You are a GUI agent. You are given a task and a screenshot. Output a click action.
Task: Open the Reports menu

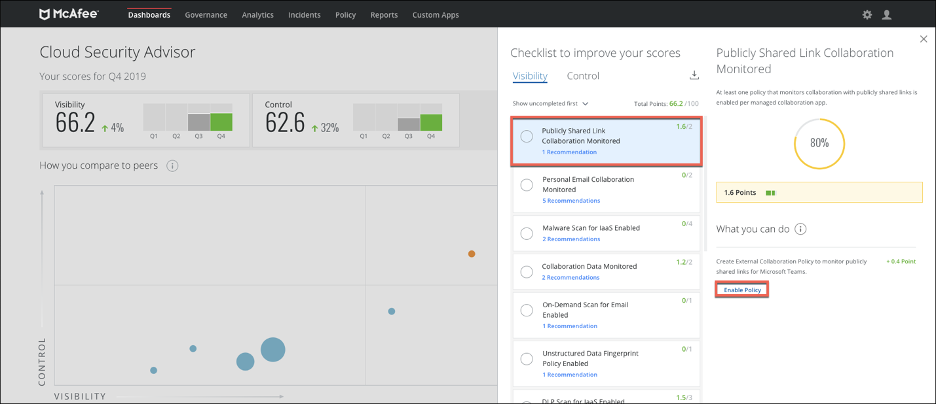pyautogui.click(x=384, y=15)
